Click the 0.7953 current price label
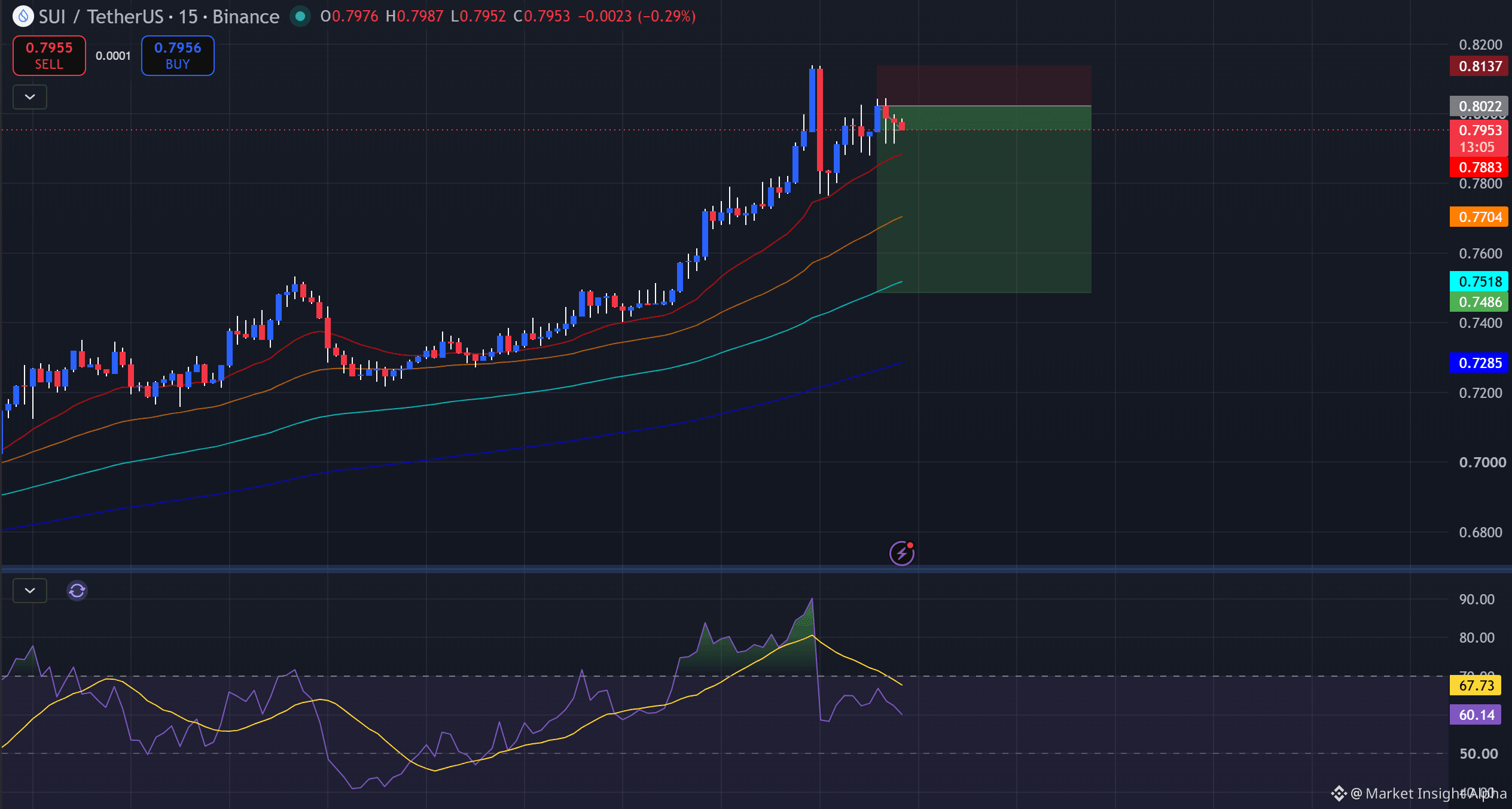Screen dimensions: 1512x809 pyautogui.click(x=1479, y=130)
